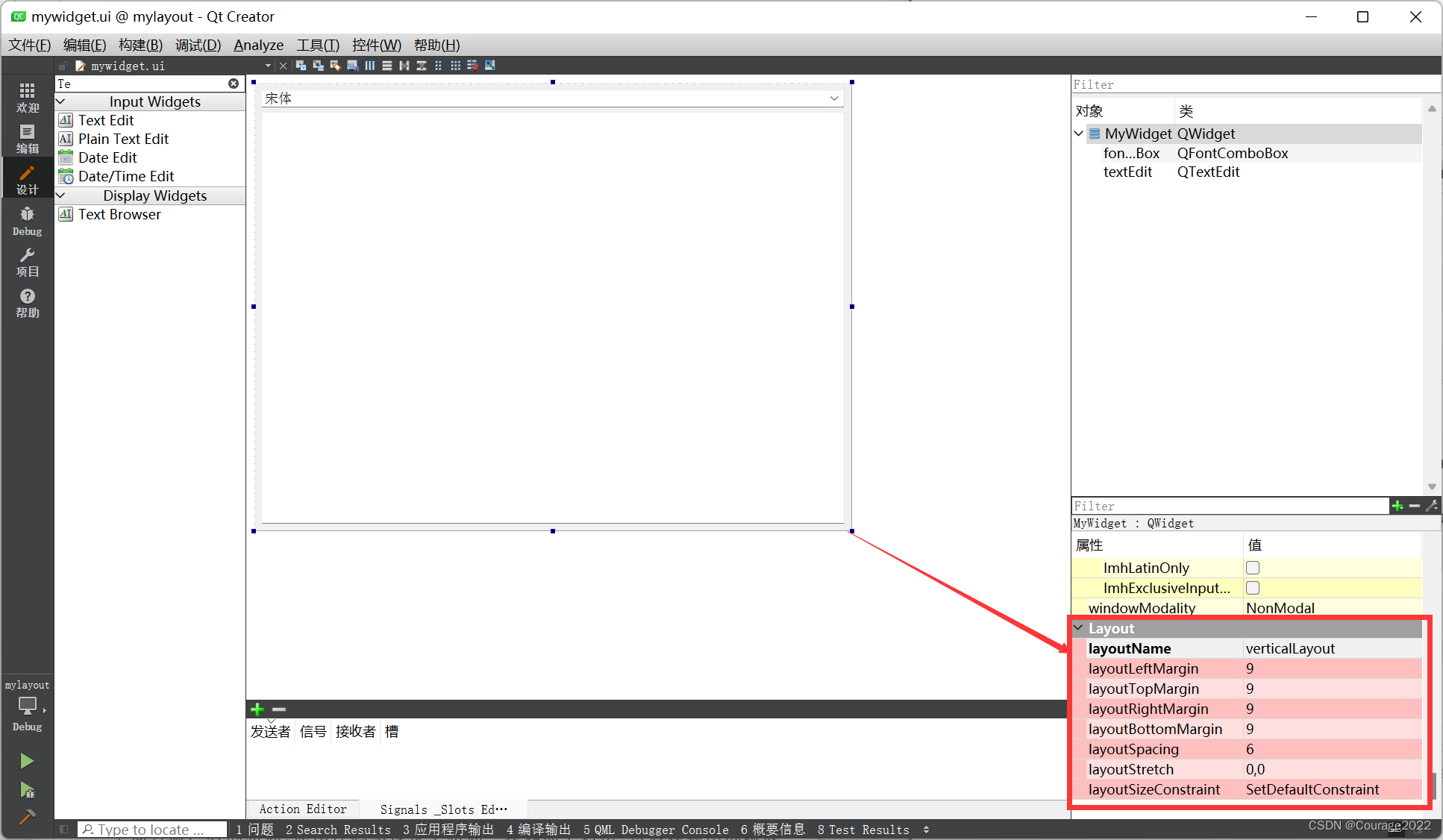This screenshot has height=840, width=1443.
Task: Click Adjust Size toolbar icon
Action: [490, 66]
